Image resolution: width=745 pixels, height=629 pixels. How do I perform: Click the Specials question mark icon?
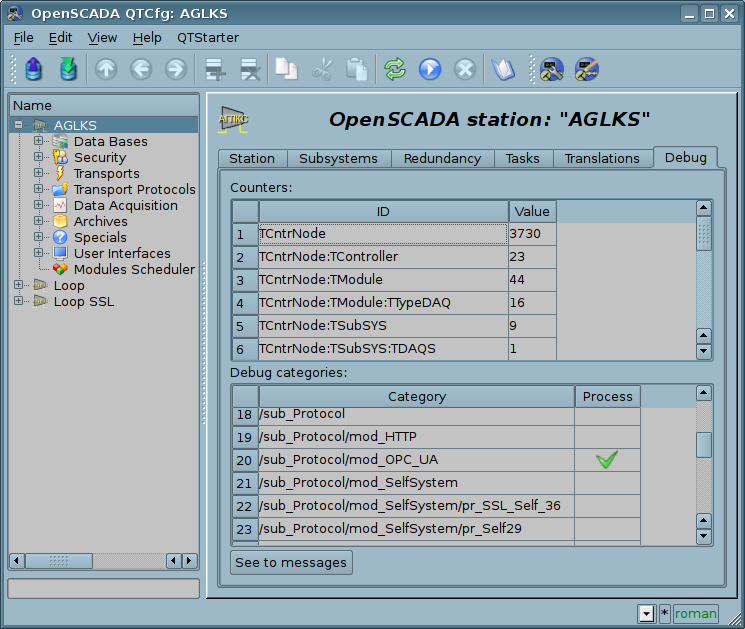[x=60, y=237]
